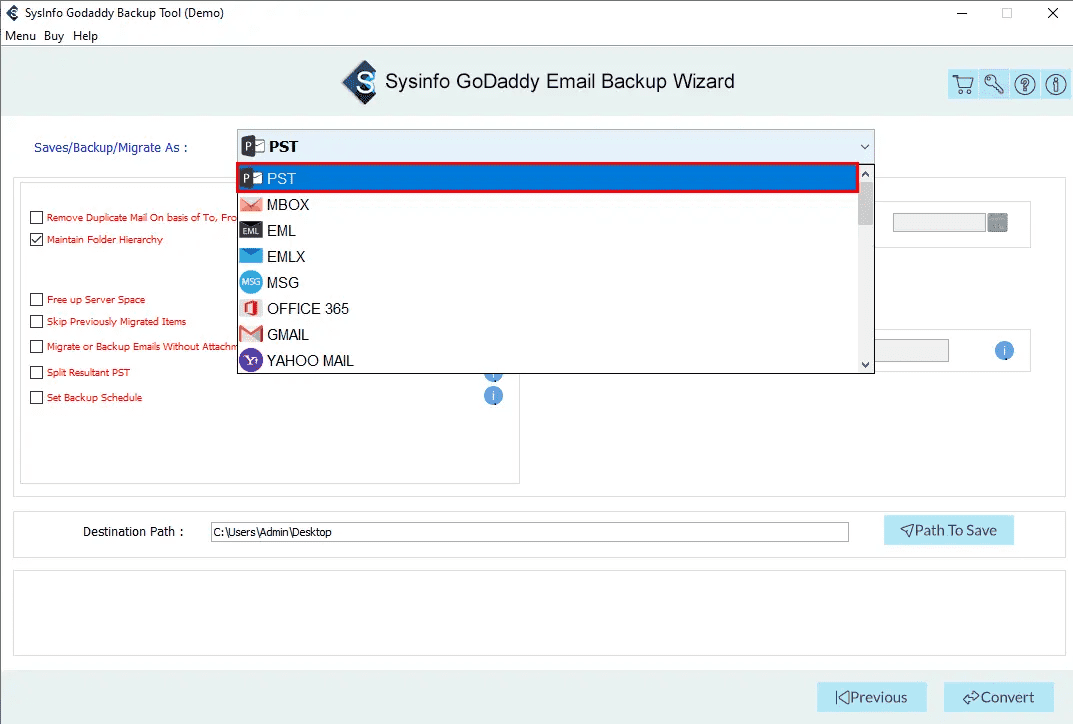Edit the destination path input field
The image size is (1073, 724).
click(x=530, y=531)
